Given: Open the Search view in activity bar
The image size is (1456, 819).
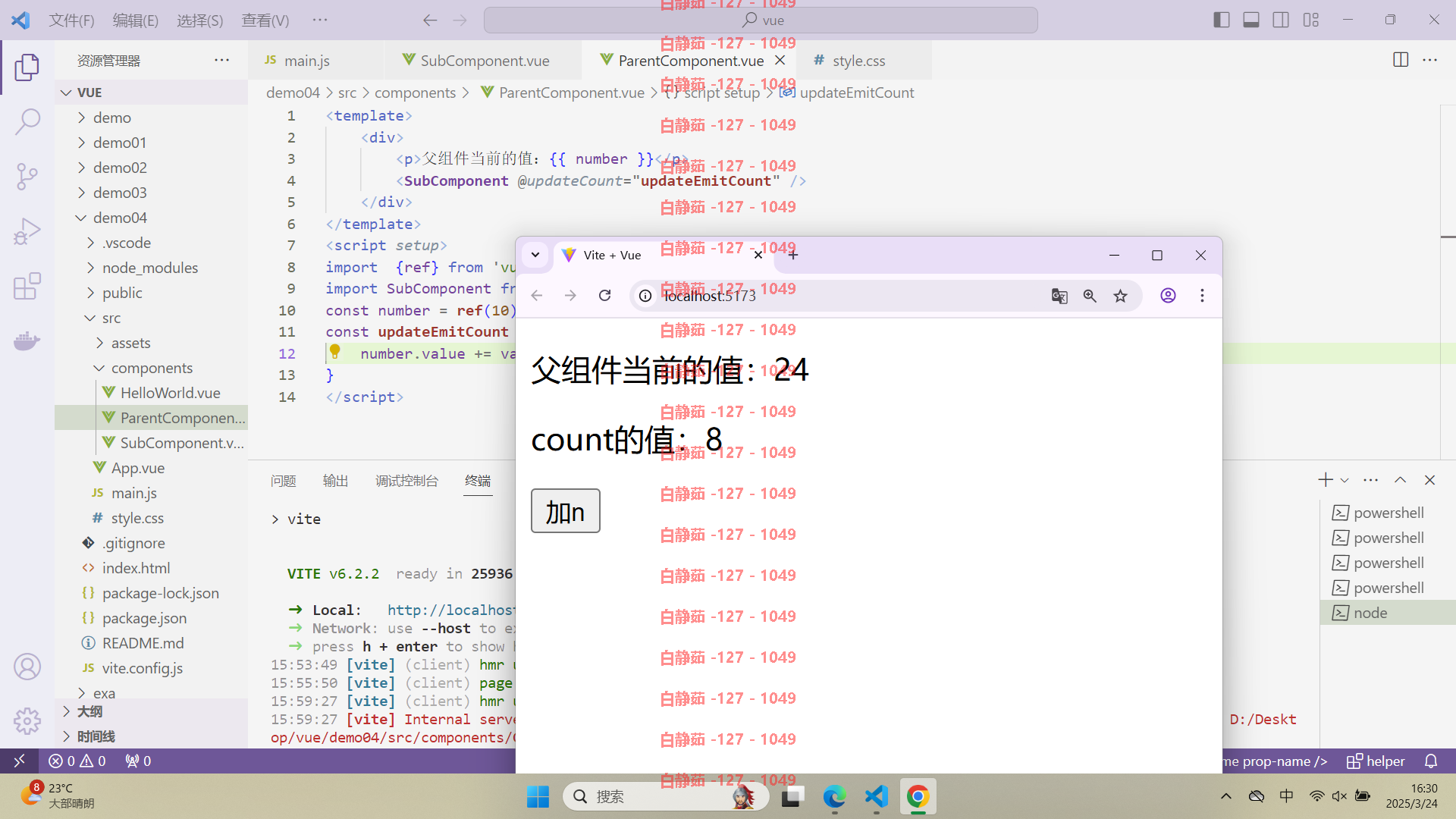Looking at the screenshot, I should 27,121.
